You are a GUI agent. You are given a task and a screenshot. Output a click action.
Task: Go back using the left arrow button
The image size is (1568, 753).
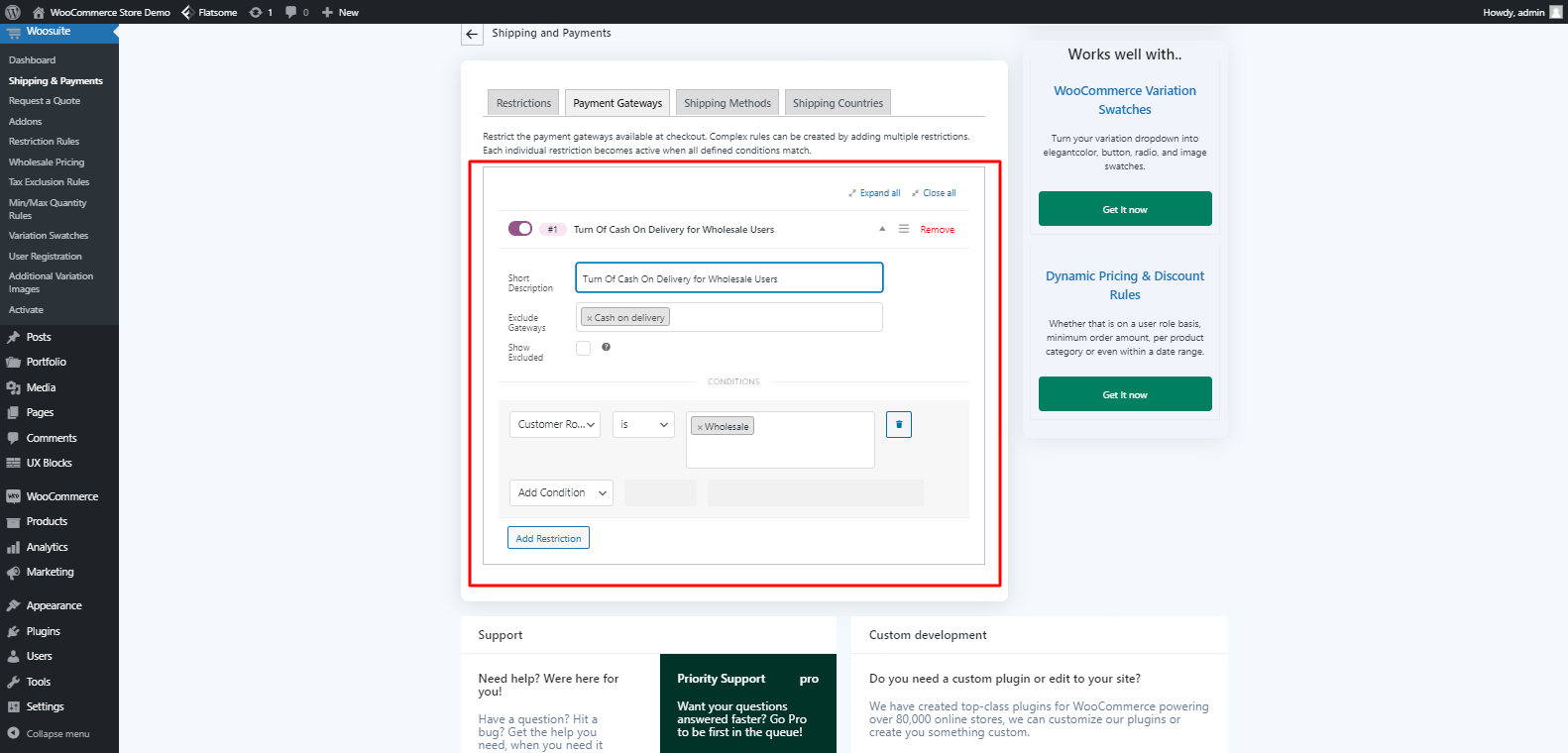tap(472, 34)
